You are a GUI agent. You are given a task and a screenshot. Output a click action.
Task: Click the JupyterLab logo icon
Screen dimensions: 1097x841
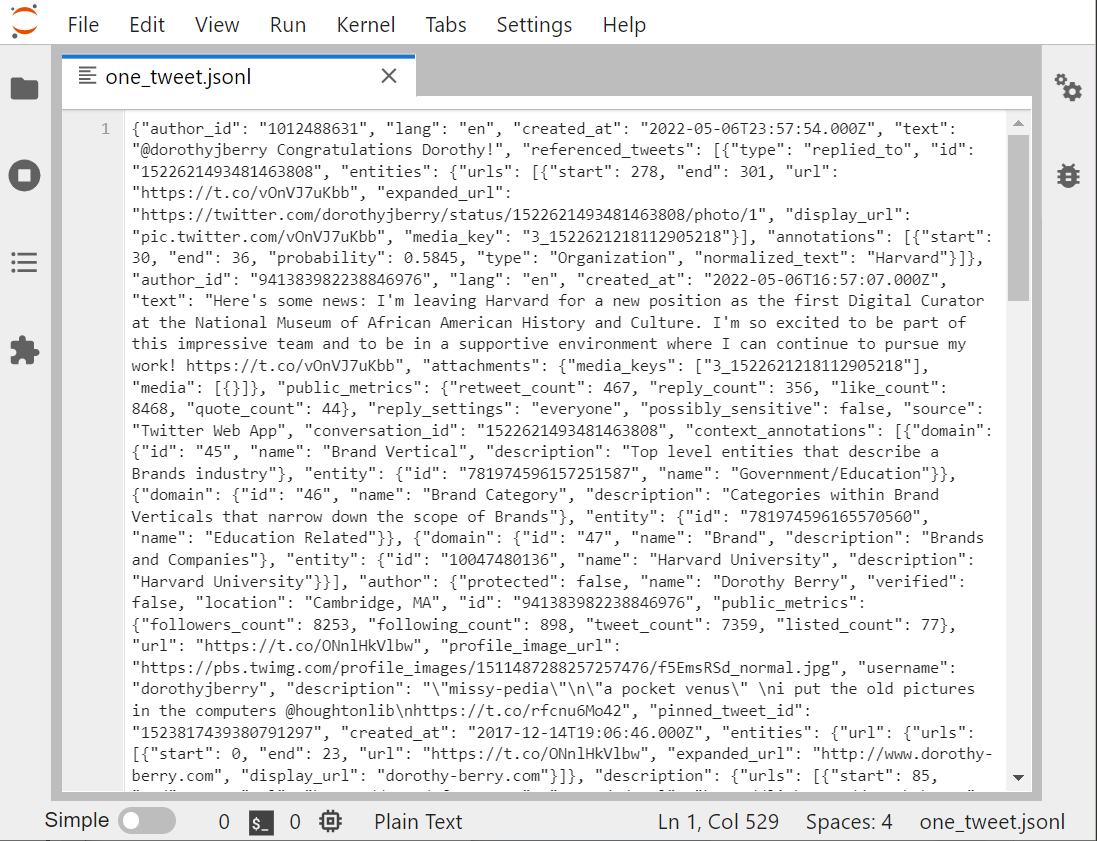pos(24,21)
